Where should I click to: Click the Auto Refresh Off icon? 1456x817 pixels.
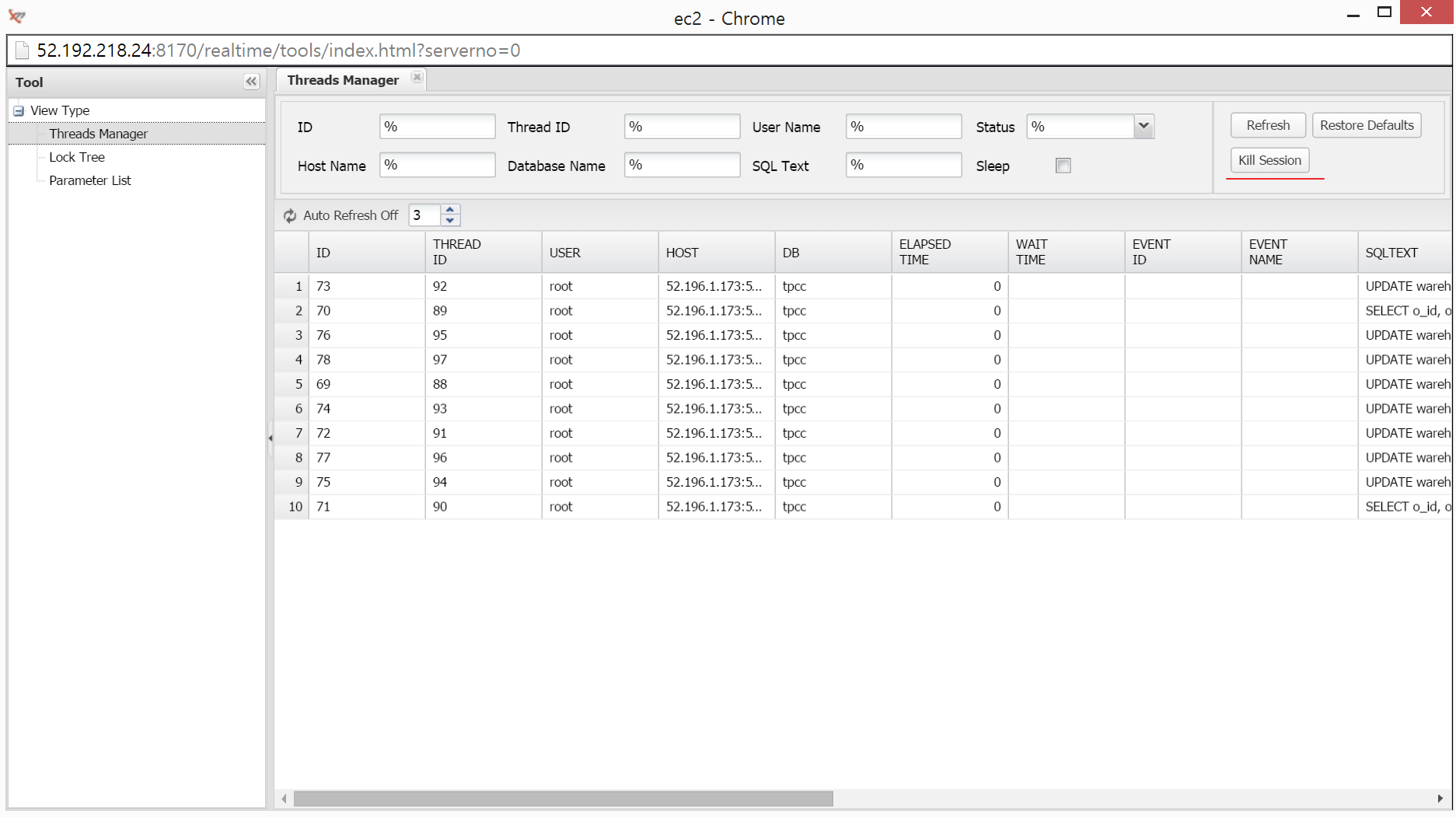click(290, 215)
